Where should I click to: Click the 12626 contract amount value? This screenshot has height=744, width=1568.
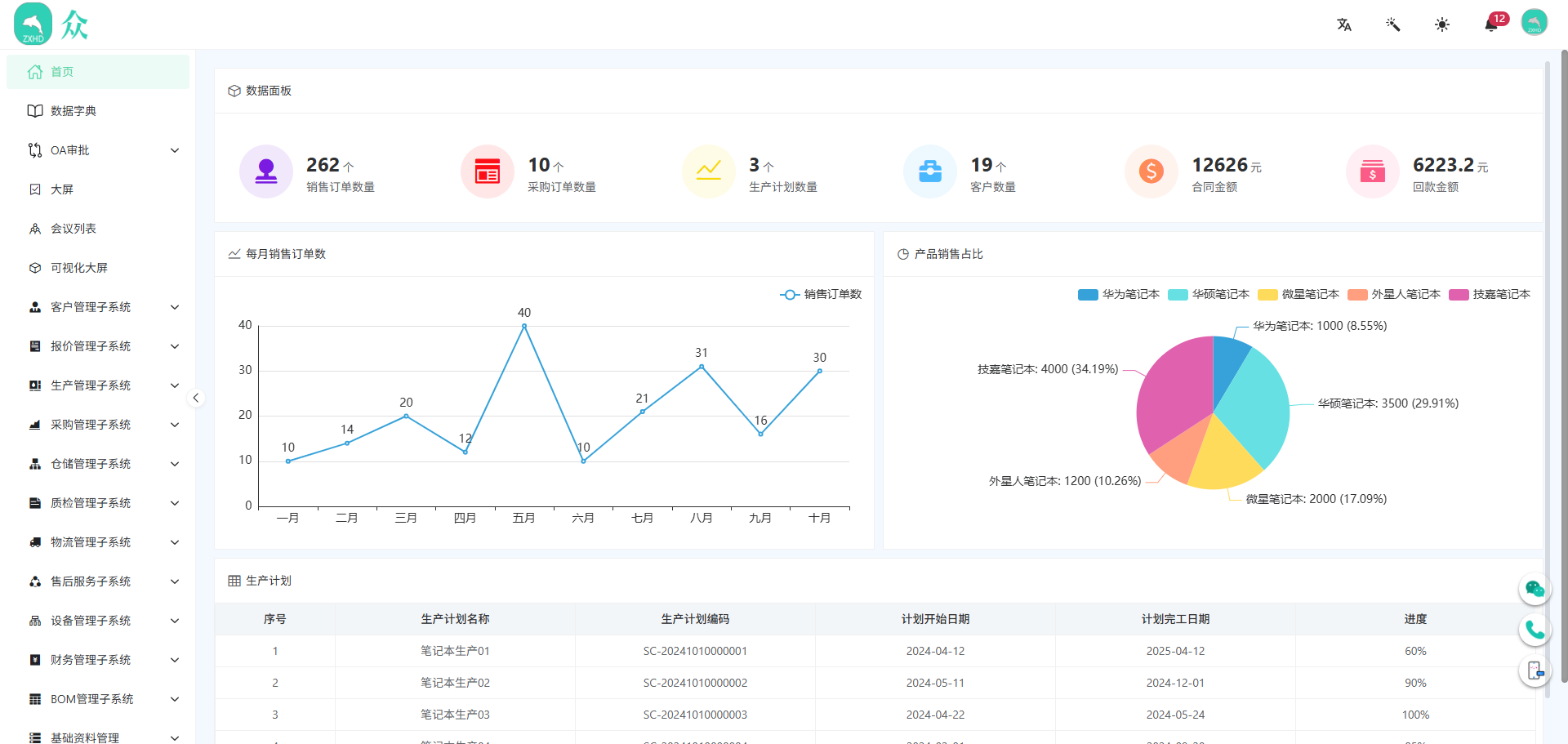(x=1220, y=165)
